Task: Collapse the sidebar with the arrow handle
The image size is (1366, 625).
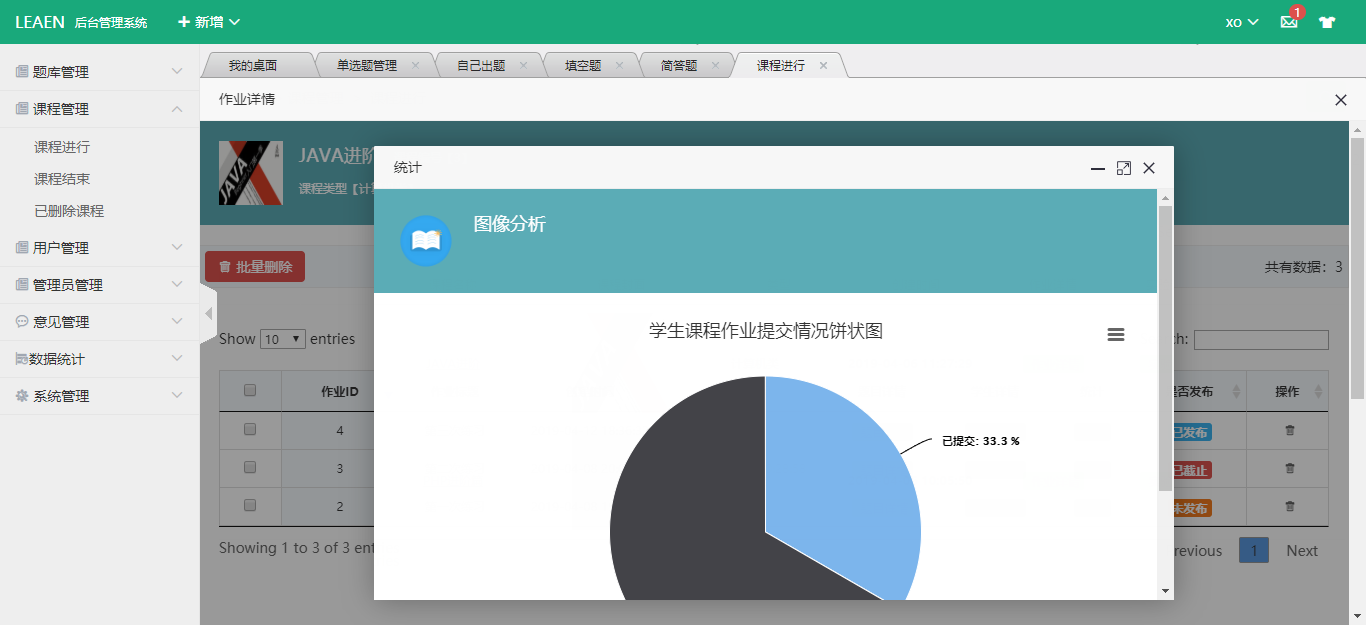Action: point(209,313)
